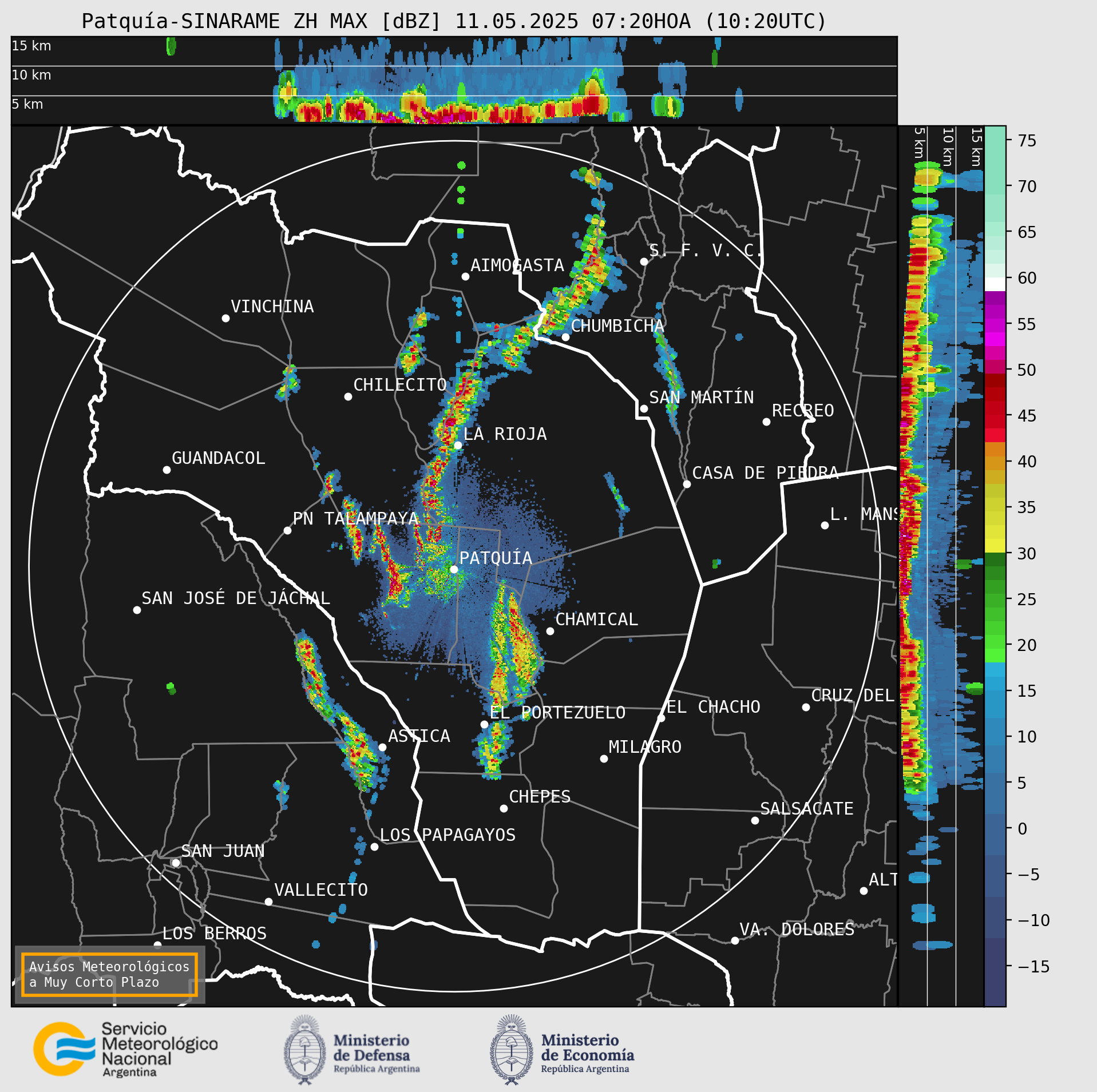This screenshot has height=1092, width=1097.
Task: Click the CHAMICAL city marker dot
Action: coord(550,631)
